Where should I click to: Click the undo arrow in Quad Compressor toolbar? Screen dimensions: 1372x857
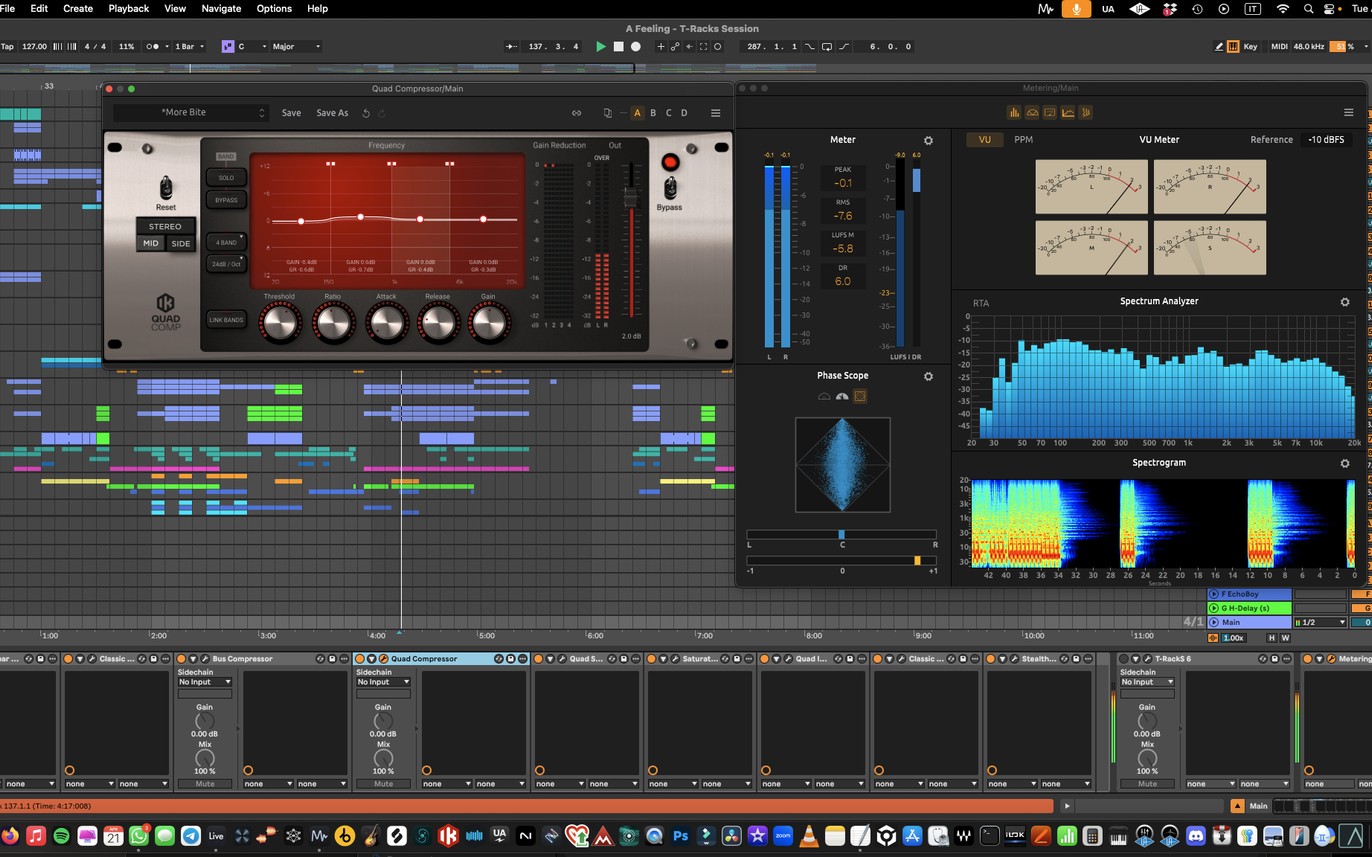pos(367,113)
